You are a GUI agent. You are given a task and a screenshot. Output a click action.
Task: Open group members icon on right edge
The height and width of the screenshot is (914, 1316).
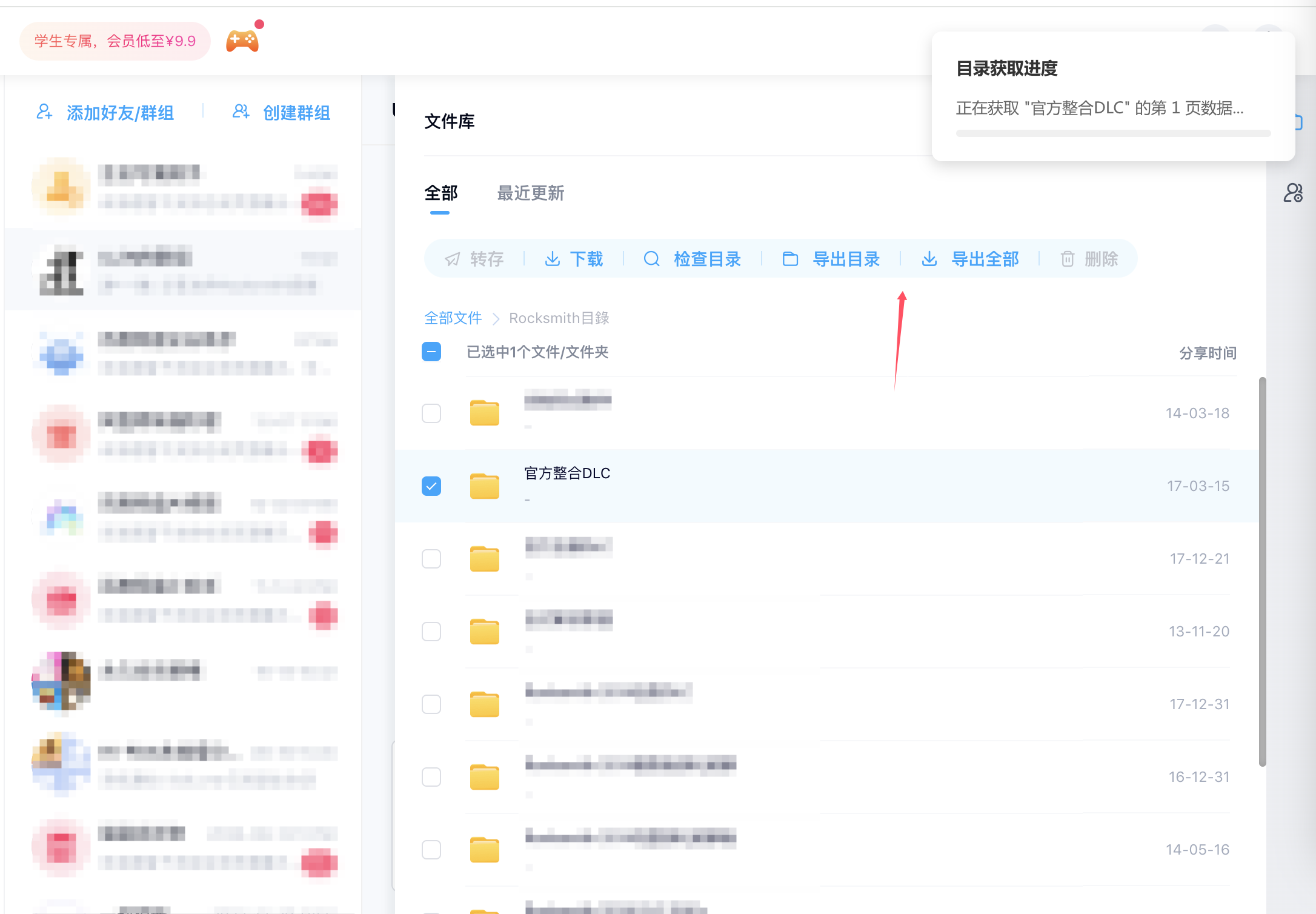(x=1293, y=193)
